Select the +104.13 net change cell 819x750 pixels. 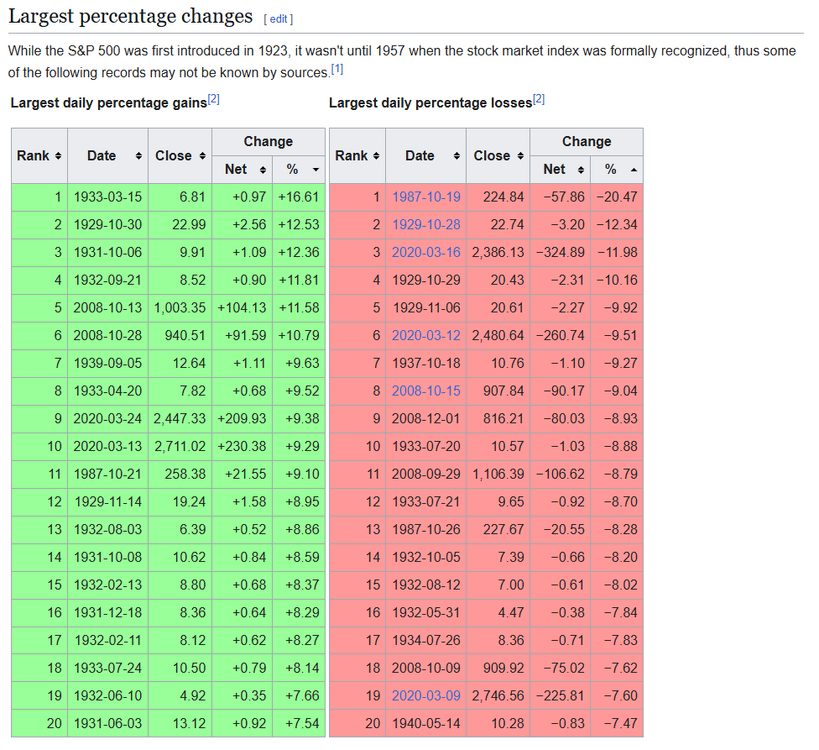coord(242,308)
